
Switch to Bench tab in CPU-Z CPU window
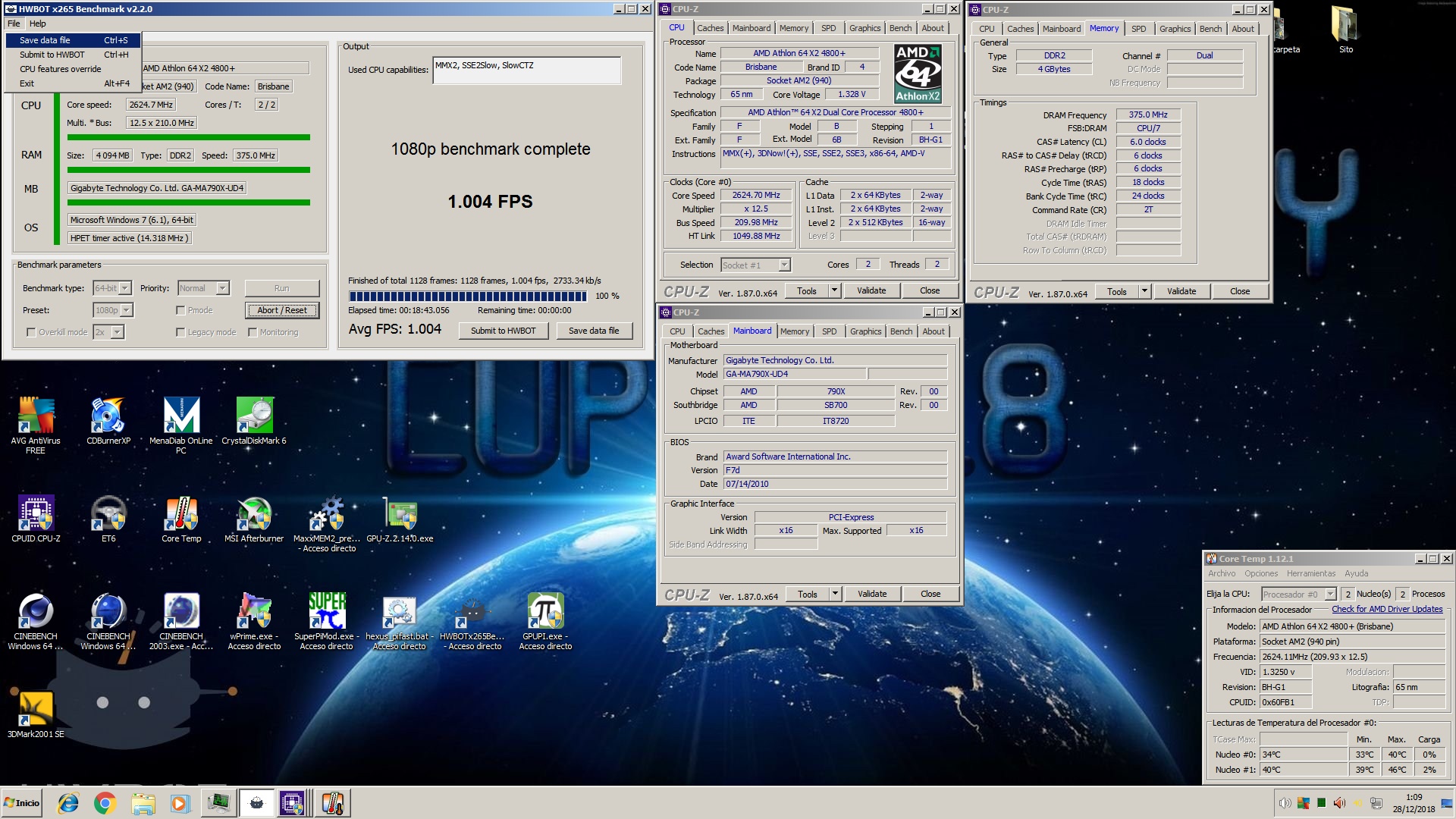pyautogui.click(x=900, y=28)
